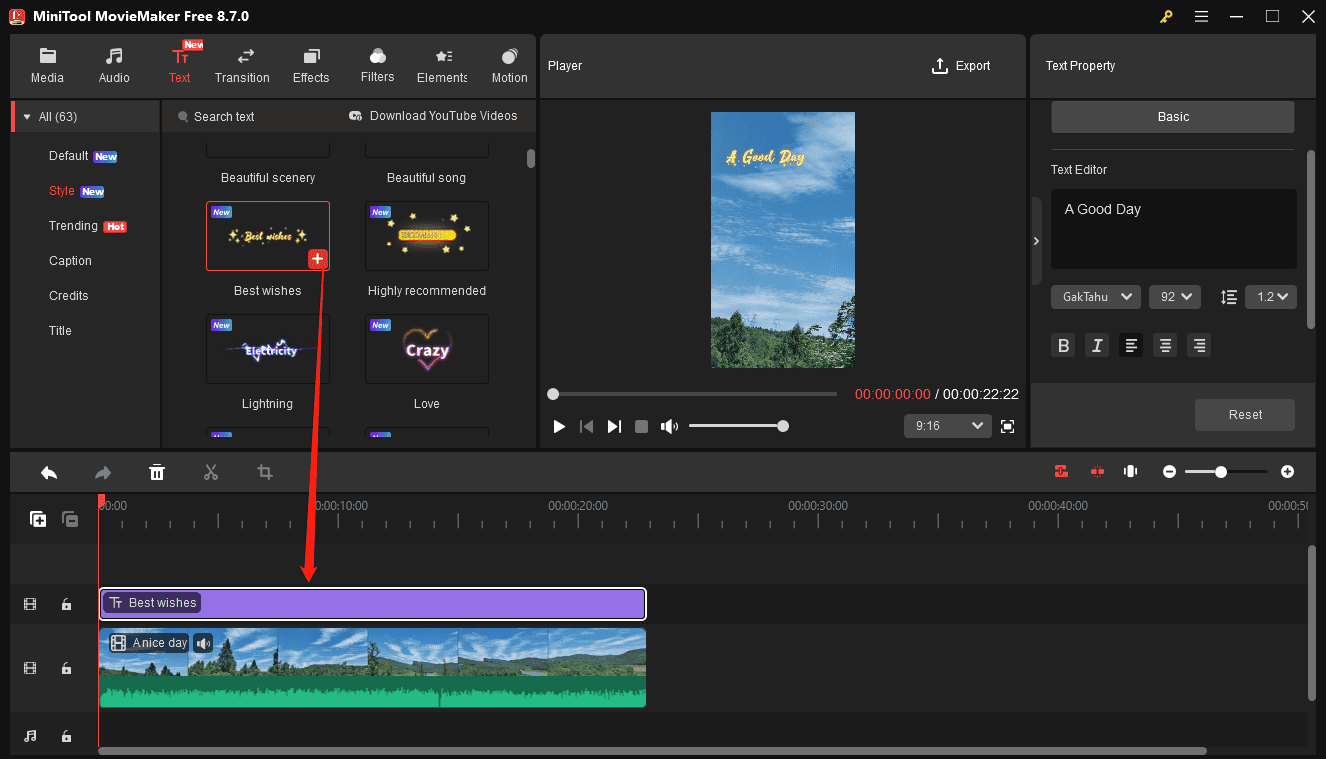The width and height of the screenshot is (1326, 759).
Task: Lock the text track
Action: [66, 604]
